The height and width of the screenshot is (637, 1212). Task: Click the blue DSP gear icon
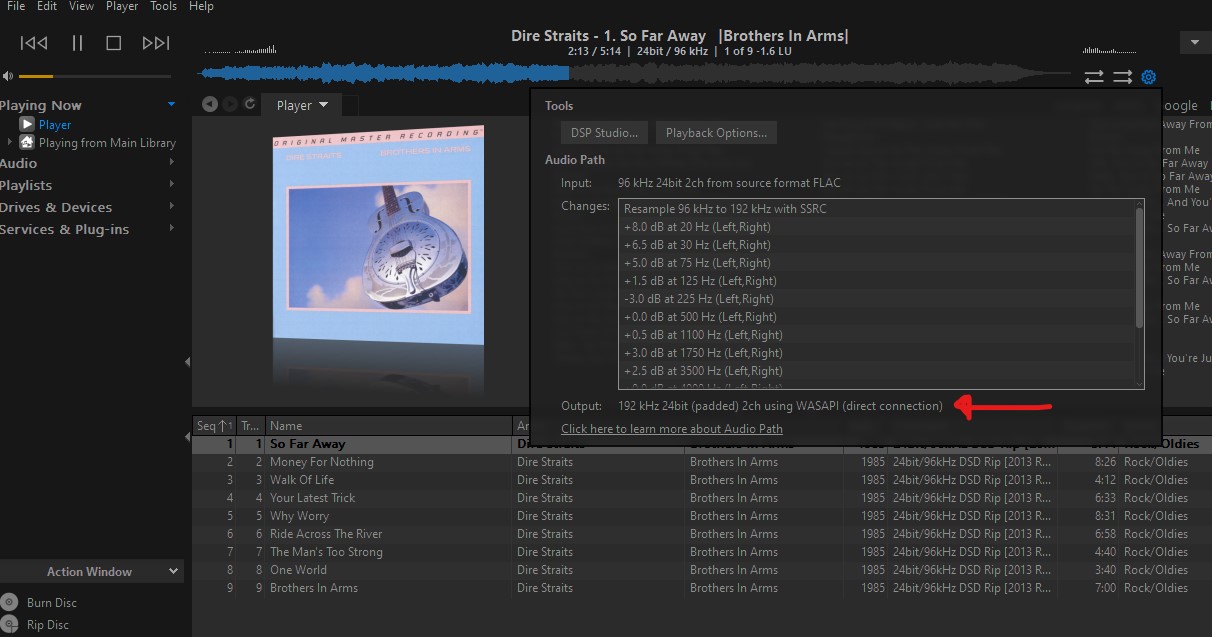pyautogui.click(x=1148, y=77)
